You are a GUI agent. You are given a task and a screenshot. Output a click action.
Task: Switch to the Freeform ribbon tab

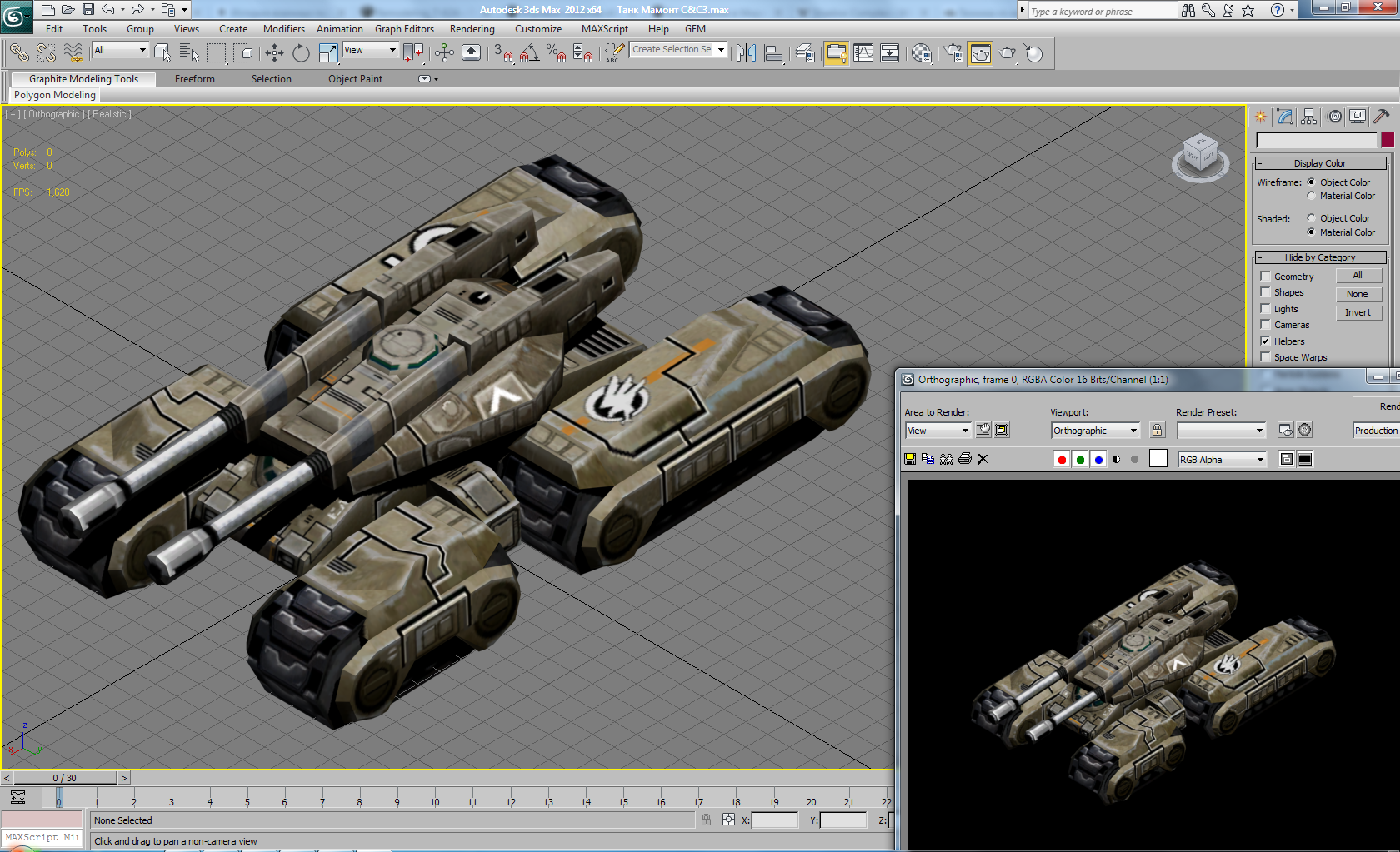click(x=195, y=79)
